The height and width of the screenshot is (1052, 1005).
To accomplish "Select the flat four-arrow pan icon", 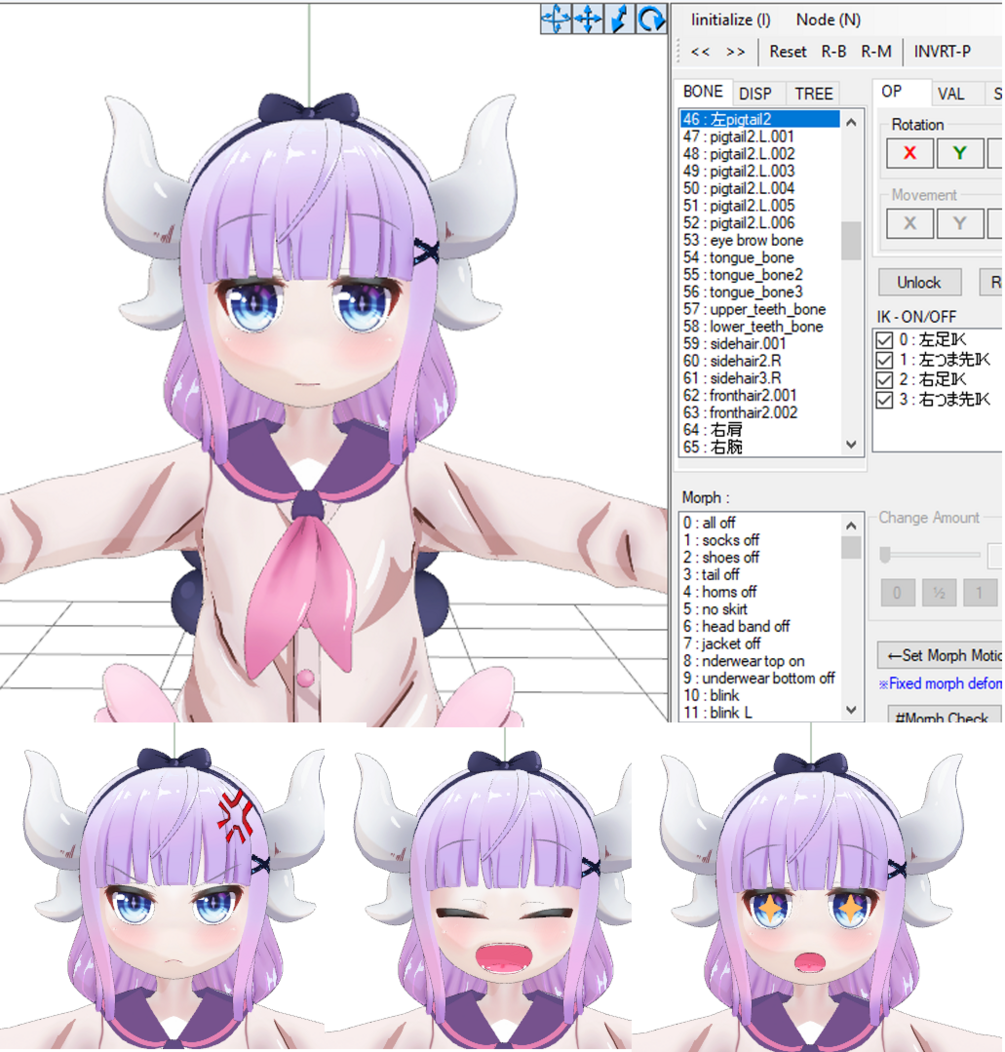I will click(x=588, y=18).
